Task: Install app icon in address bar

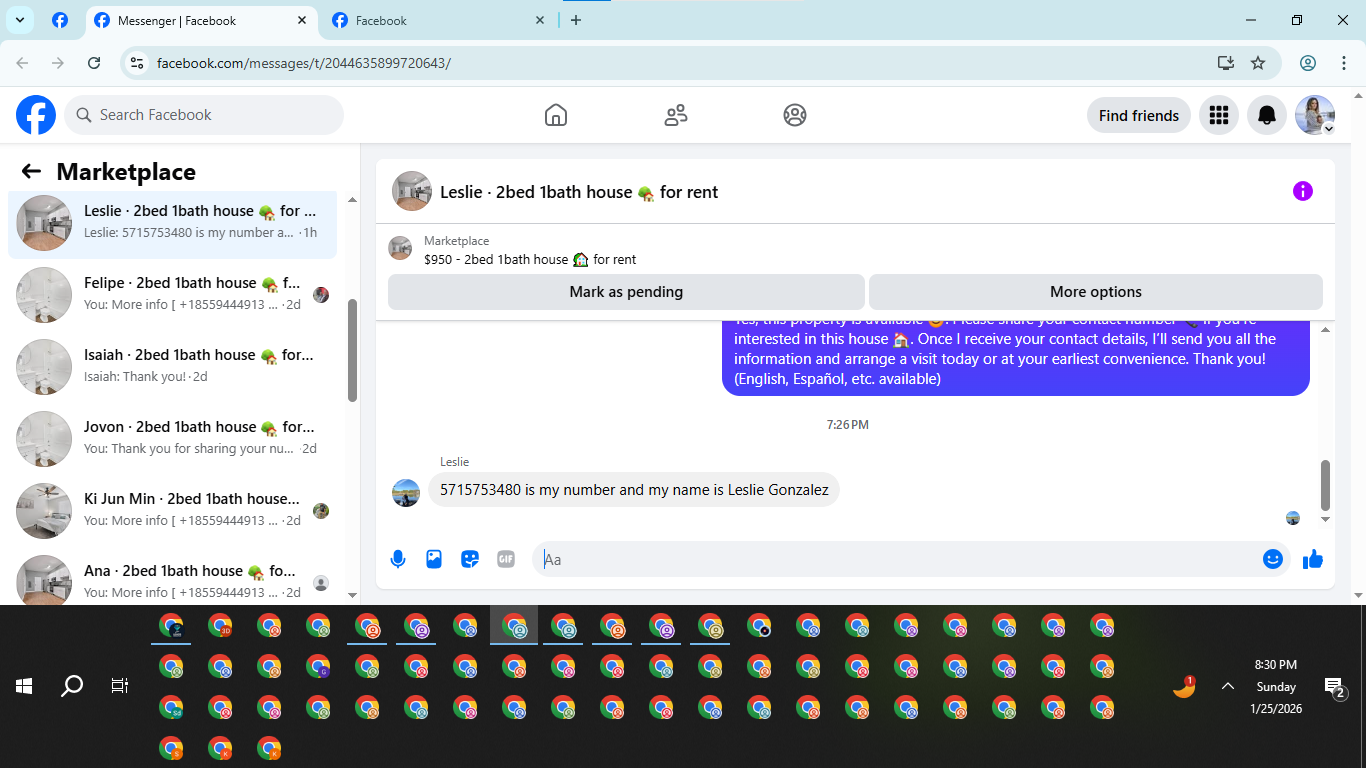Action: [1226, 63]
